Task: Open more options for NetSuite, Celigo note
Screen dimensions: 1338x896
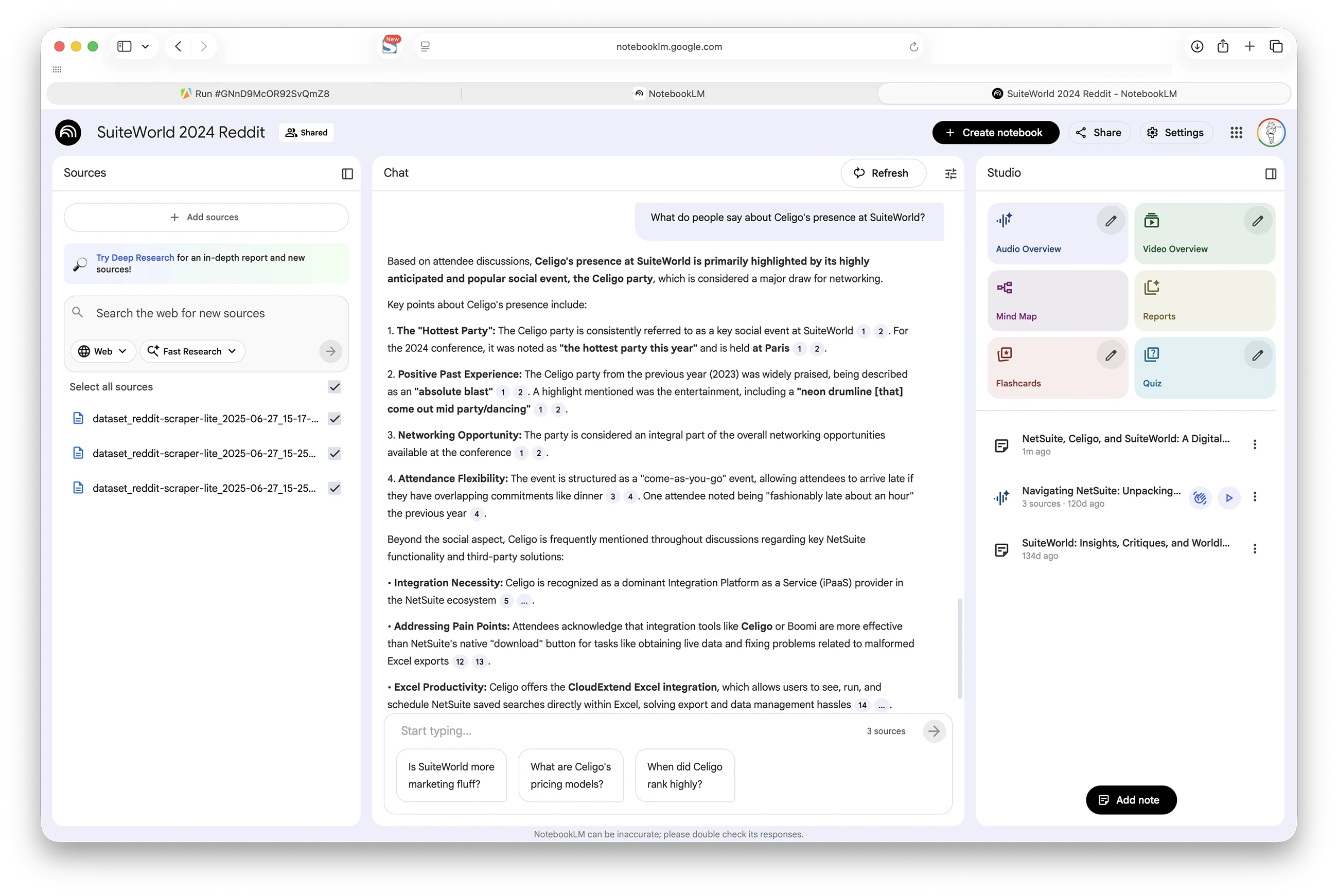Action: [x=1255, y=444]
